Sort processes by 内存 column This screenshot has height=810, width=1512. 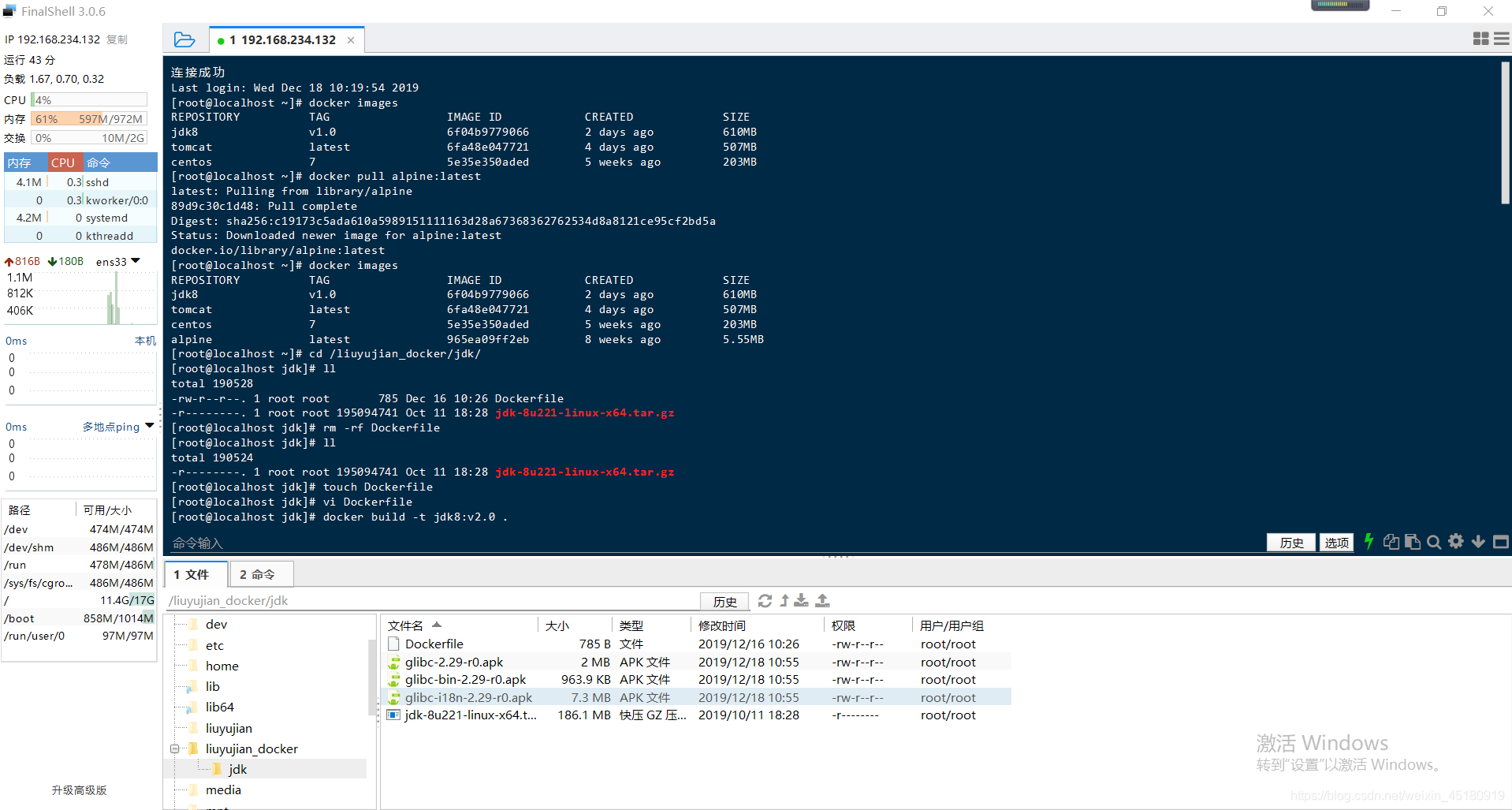click(24, 163)
